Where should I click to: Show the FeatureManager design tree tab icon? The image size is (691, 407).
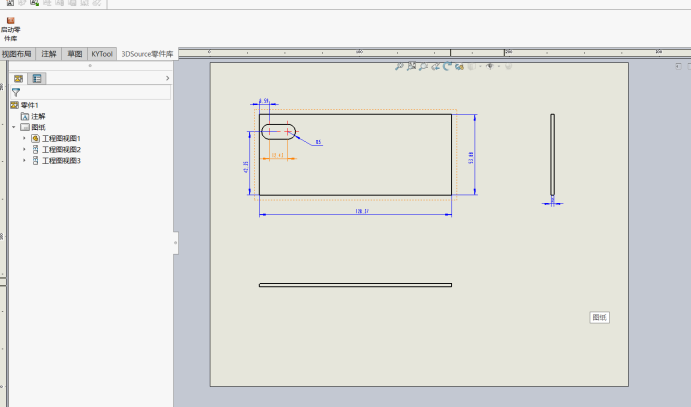coord(18,79)
